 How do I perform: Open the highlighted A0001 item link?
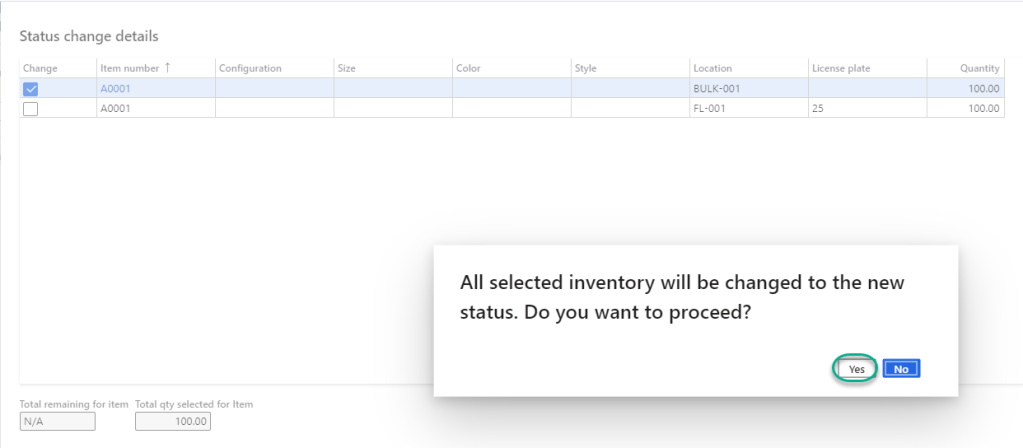click(115, 89)
